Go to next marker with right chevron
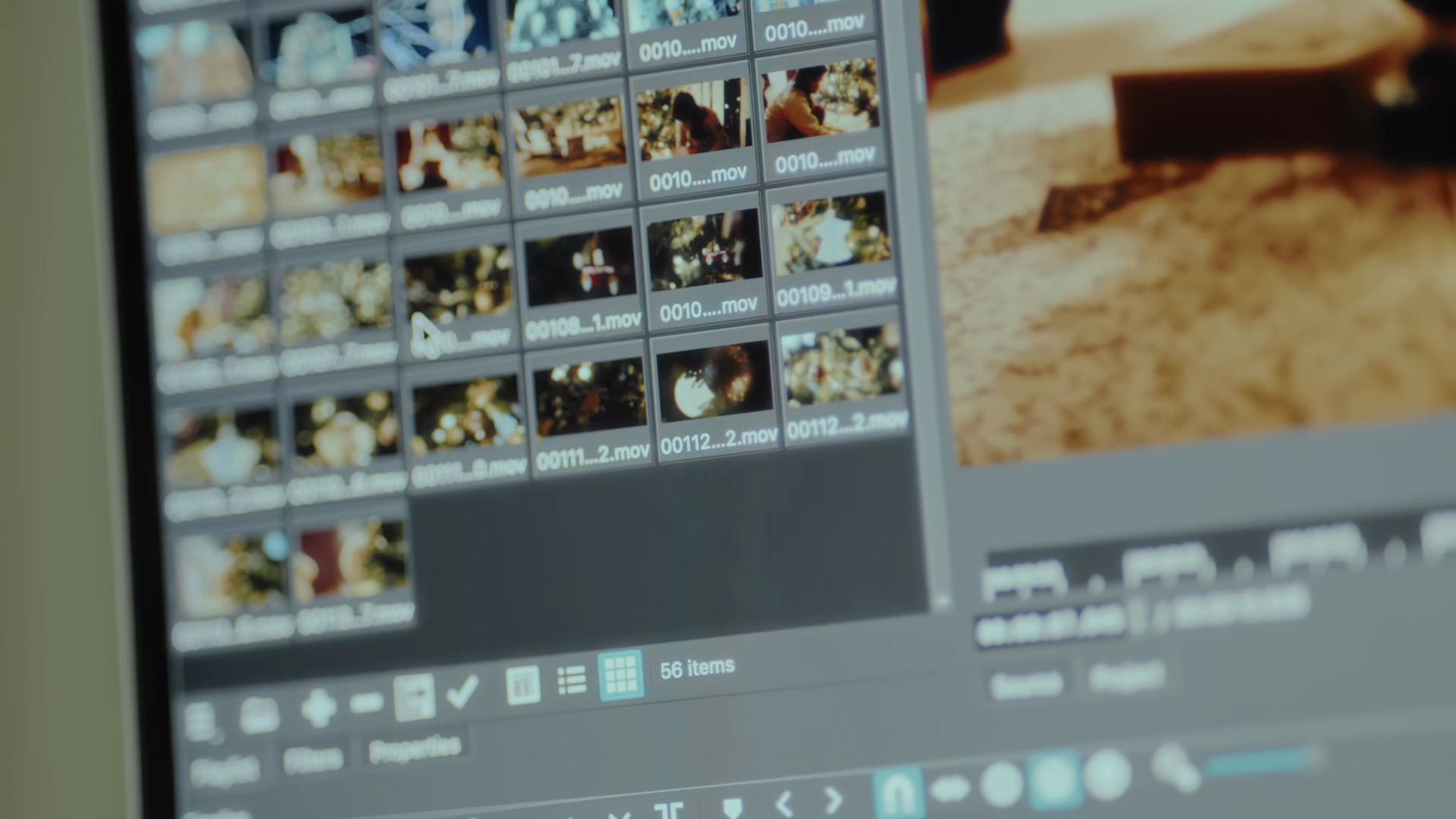Screen dimensions: 1456x819 tap(833, 799)
